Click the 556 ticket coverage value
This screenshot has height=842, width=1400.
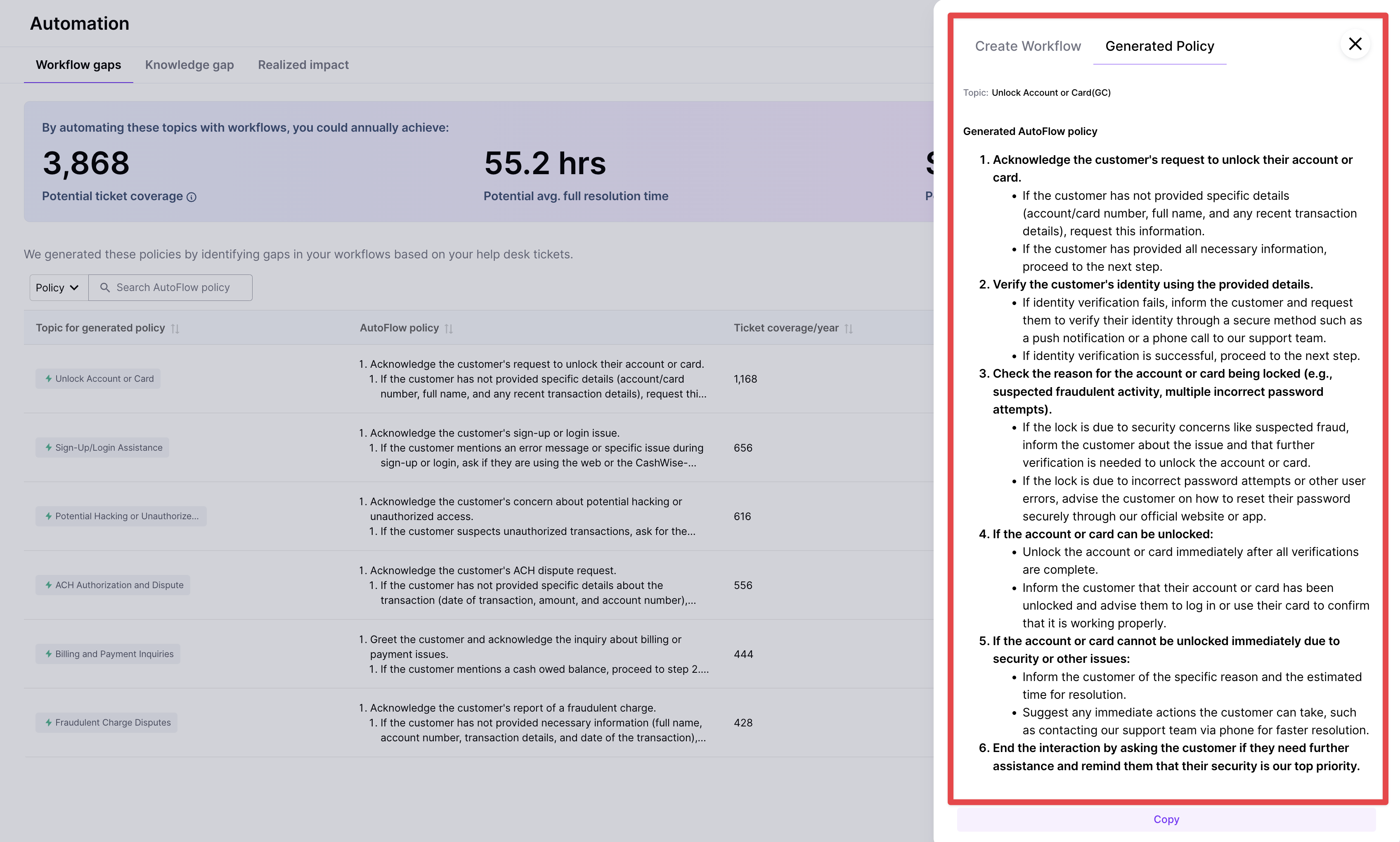pyautogui.click(x=743, y=585)
